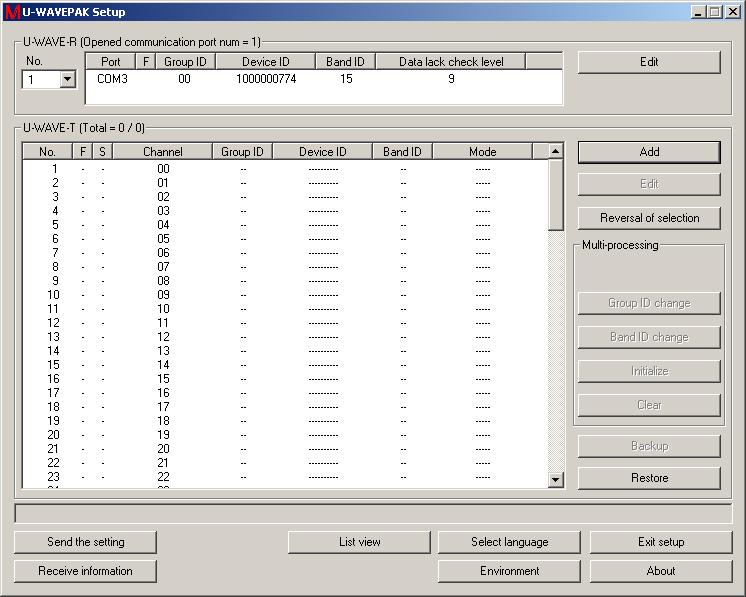Click Reversal of selection button
The height and width of the screenshot is (597, 746).
[x=649, y=218]
